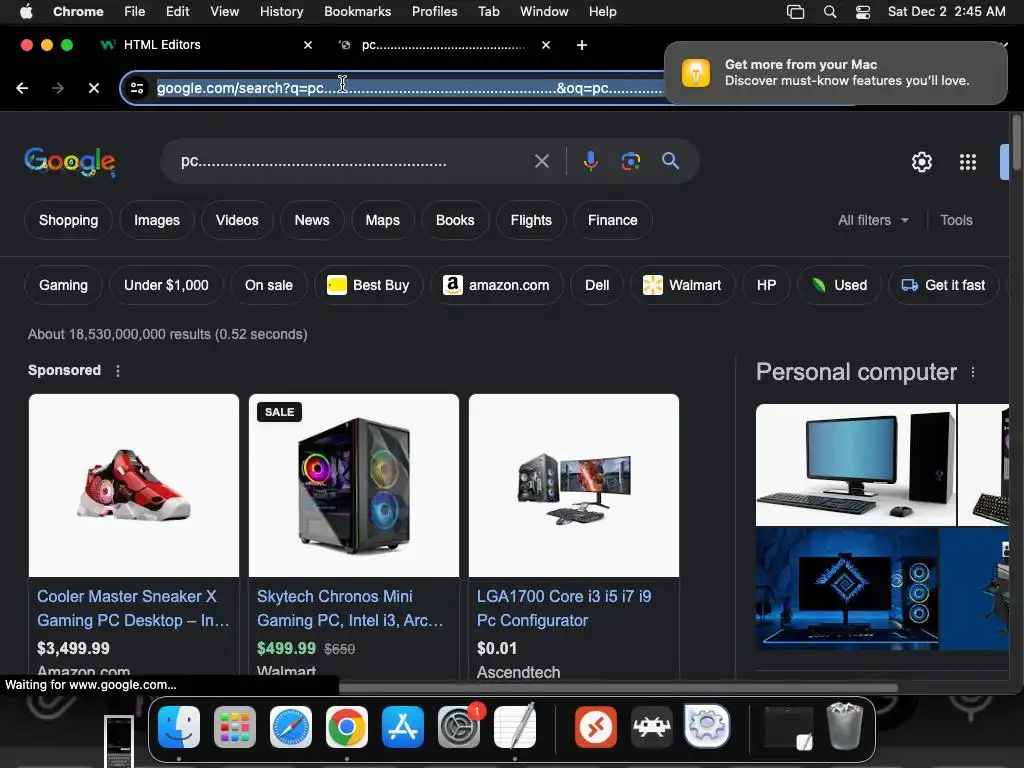
Task: Open the History menu in menu bar
Action: (281, 12)
